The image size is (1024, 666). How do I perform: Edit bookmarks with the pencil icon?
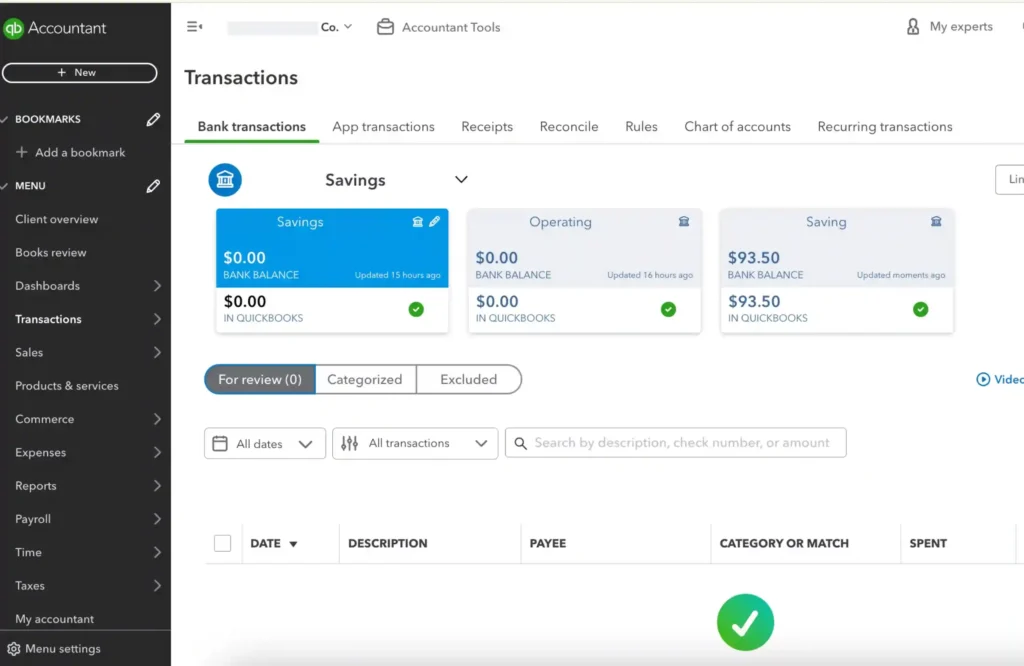[x=153, y=119]
